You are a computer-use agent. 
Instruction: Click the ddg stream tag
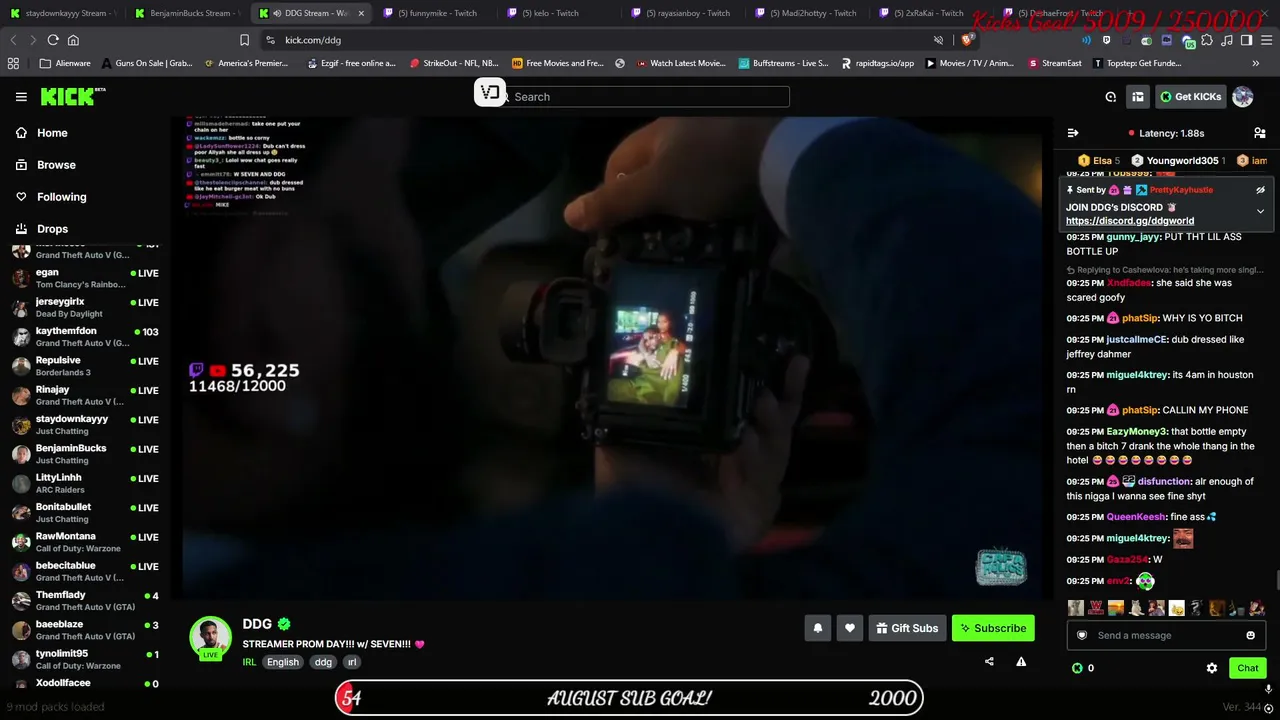tap(323, 662)
